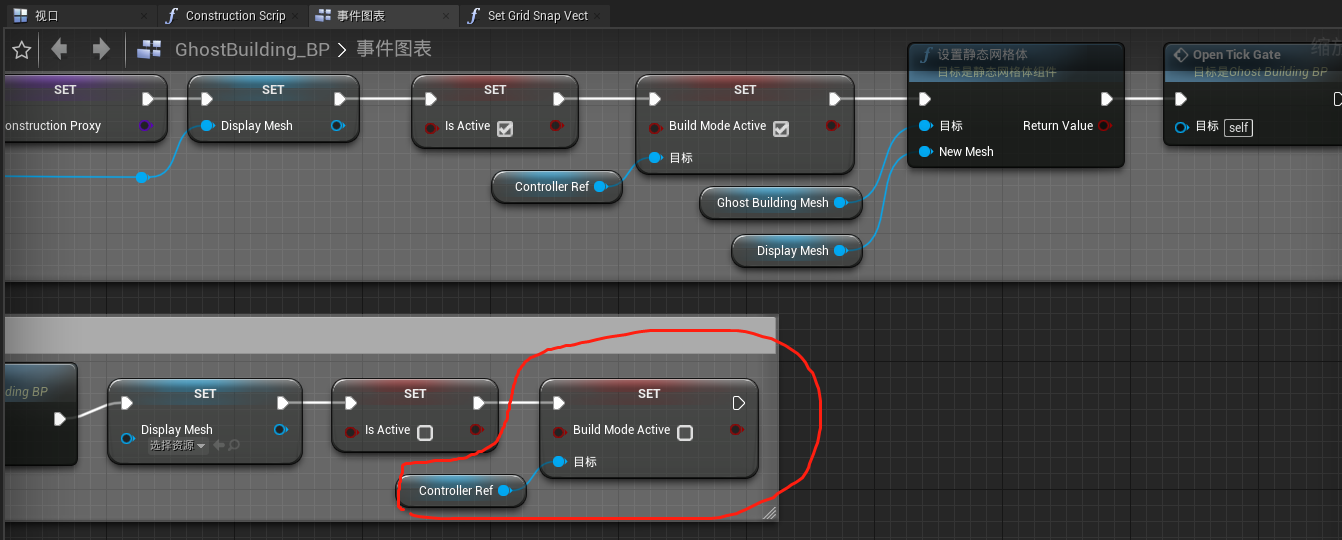This screenshot has height=540, width=1342.
Task: Click the purple output pin on Construction Proxy SET node
Action: pos(144,126)
